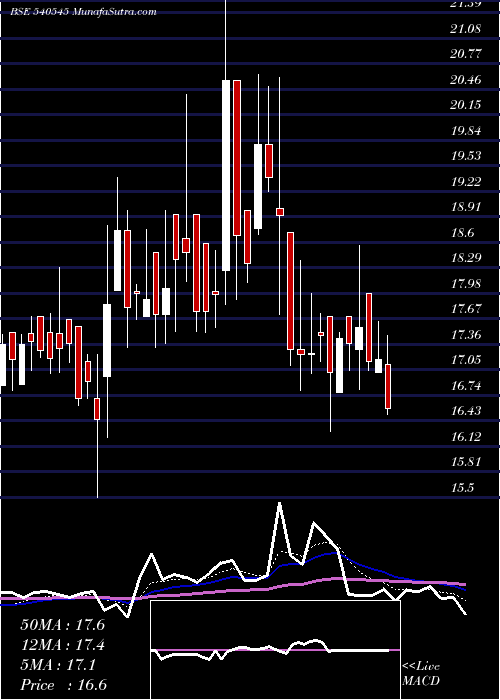
Task: Click the 17.05 price axis label
Action: [x=466, y=360]
